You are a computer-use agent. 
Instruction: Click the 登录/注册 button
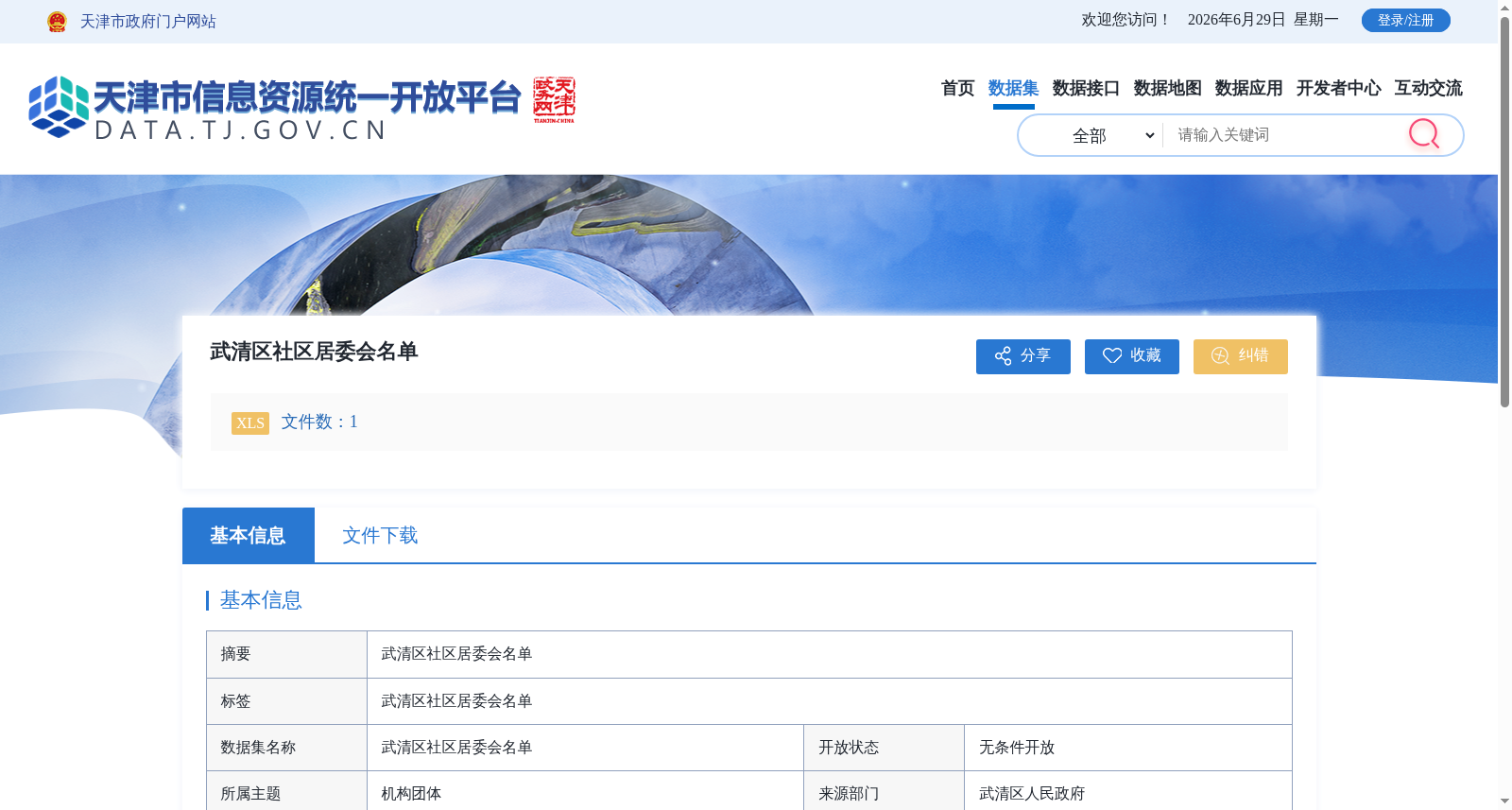click(x=1405, y=20)
